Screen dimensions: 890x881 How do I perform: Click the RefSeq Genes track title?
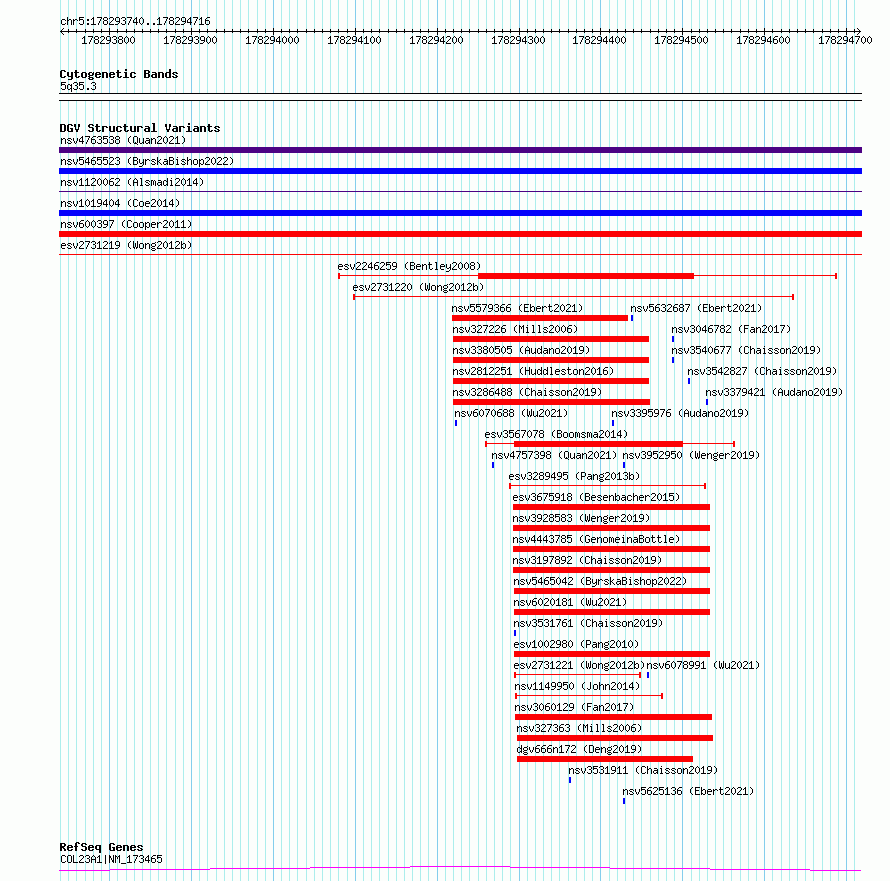pos(101,848)
